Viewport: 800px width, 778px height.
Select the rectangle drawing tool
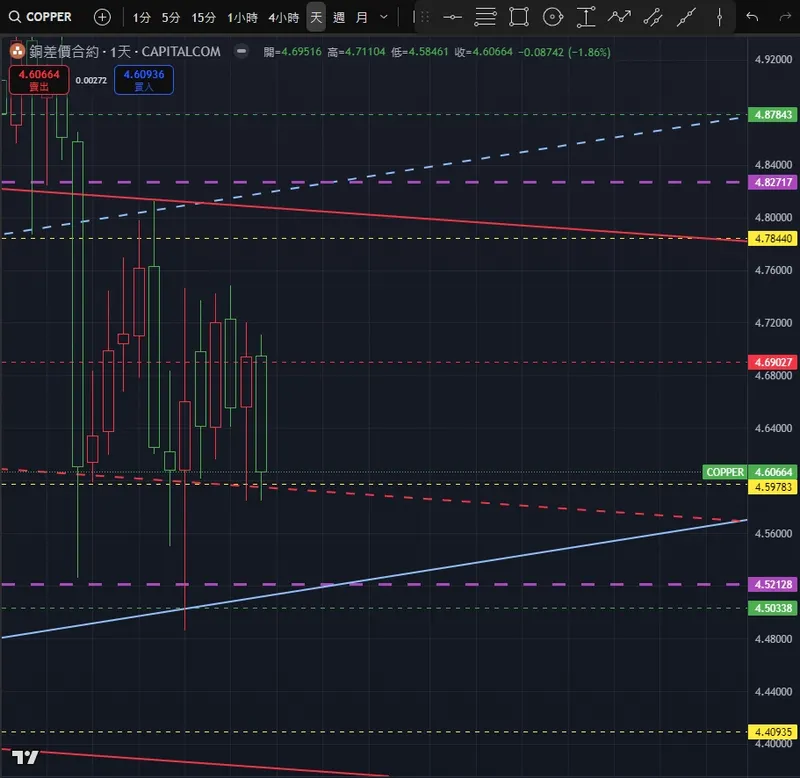[519, 17]
